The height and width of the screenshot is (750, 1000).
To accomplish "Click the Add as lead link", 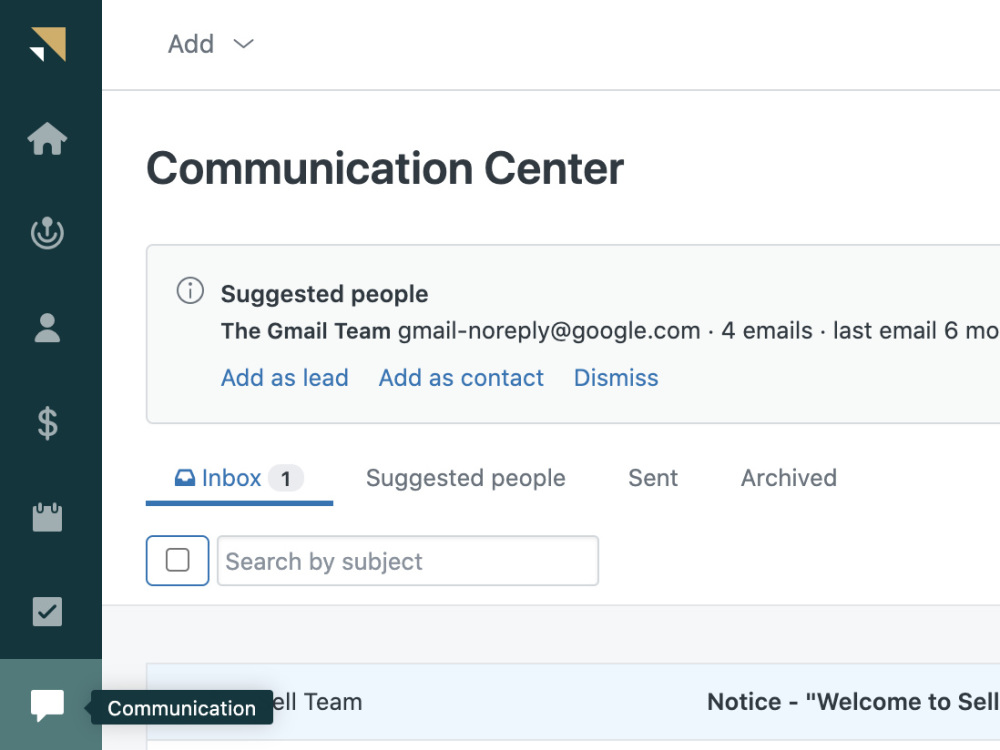I will (x=284, y=378).
